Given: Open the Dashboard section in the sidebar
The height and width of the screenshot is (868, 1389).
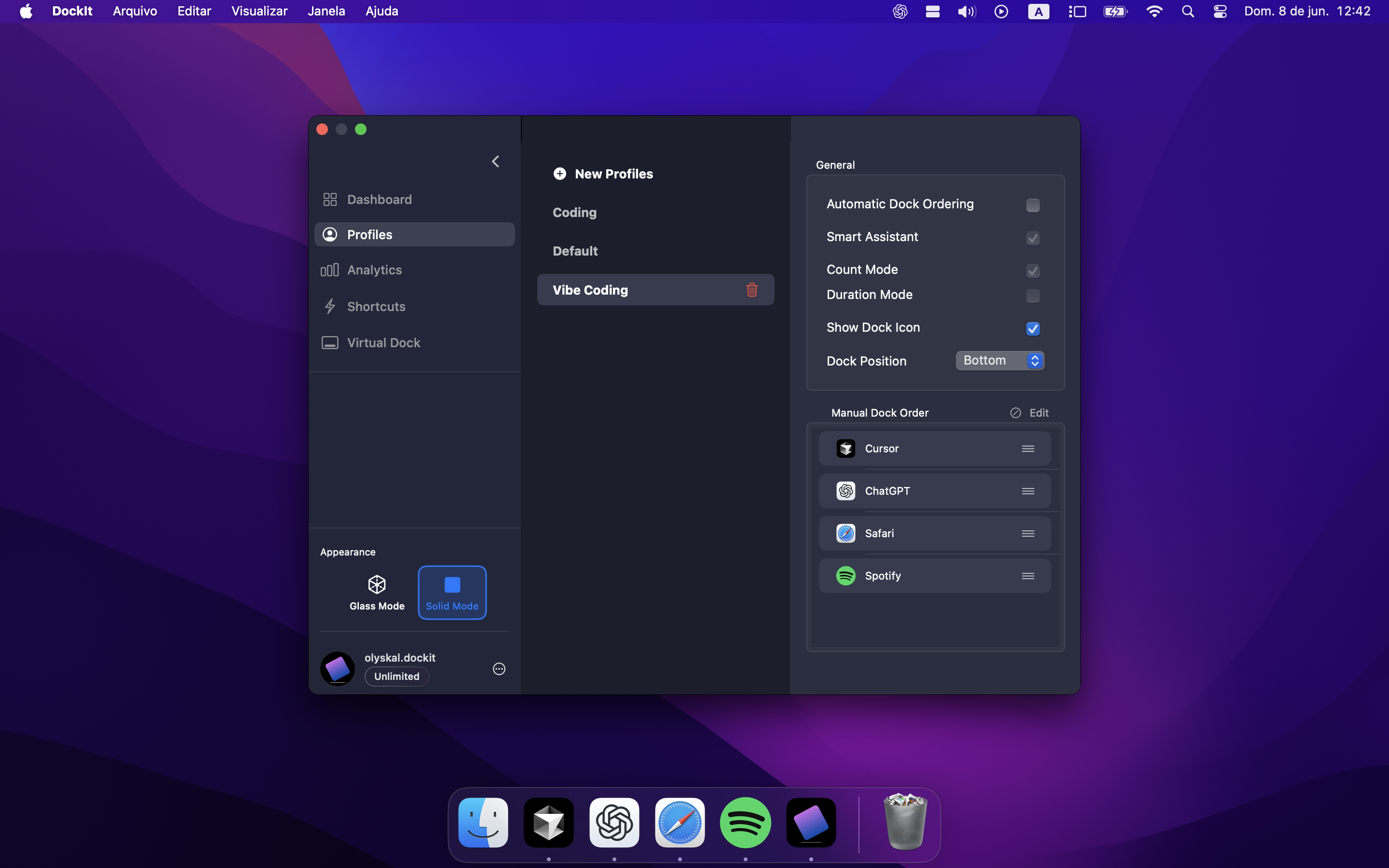Looking at the screenshot, I should (380, 199).
